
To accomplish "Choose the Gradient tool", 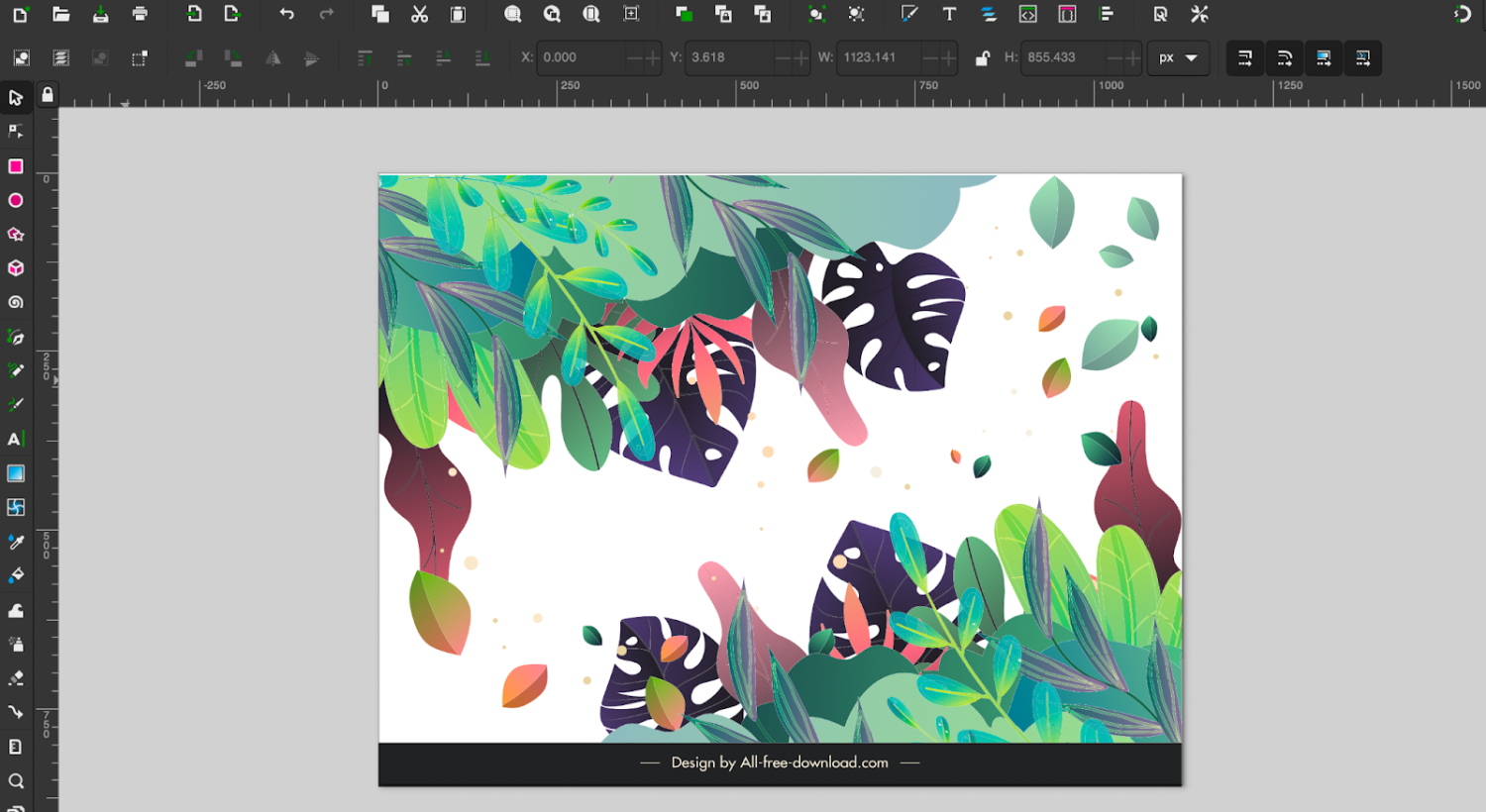I will coord(16,473).
